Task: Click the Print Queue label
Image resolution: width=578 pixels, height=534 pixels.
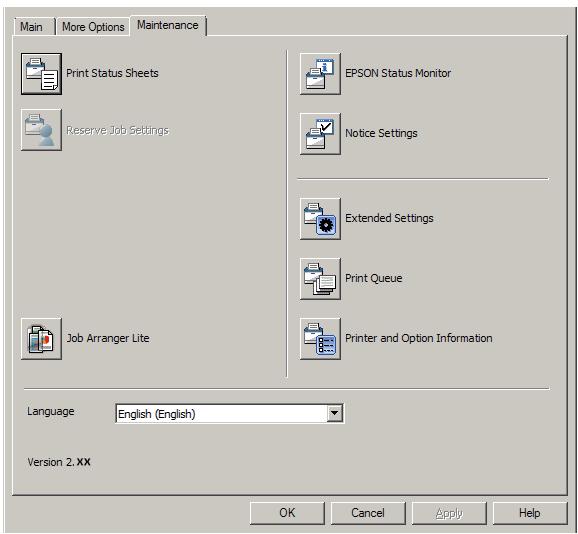Action: [373, 278]
